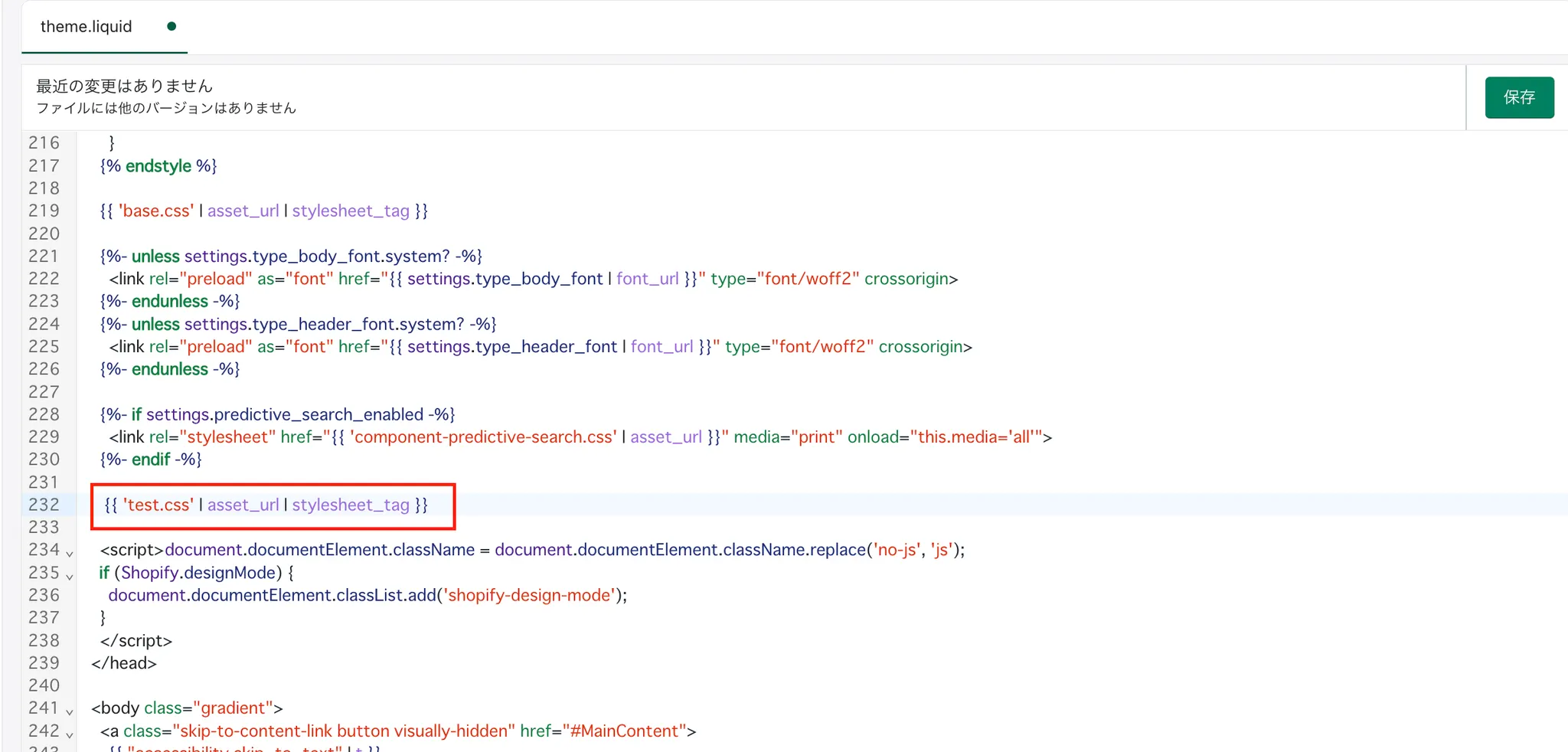Click the green 保存 save button

[1519, 97]
